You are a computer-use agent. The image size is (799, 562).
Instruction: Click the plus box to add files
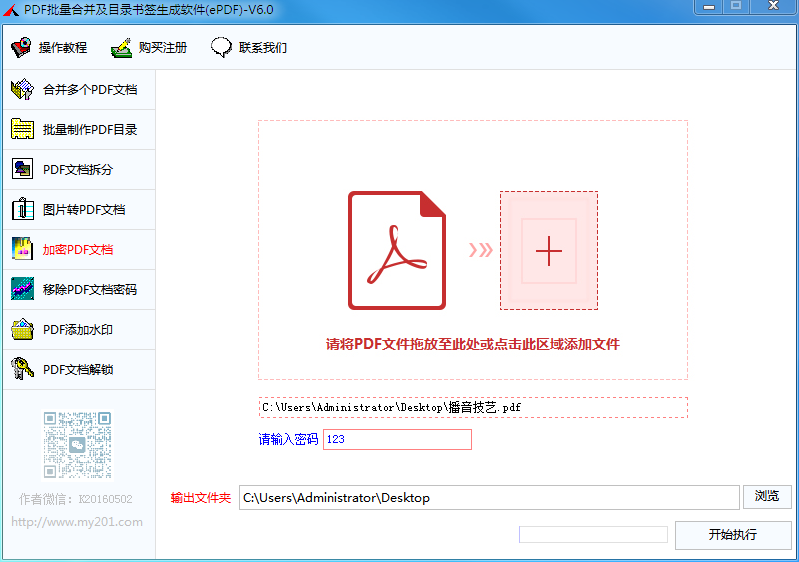tap(549, 250)
